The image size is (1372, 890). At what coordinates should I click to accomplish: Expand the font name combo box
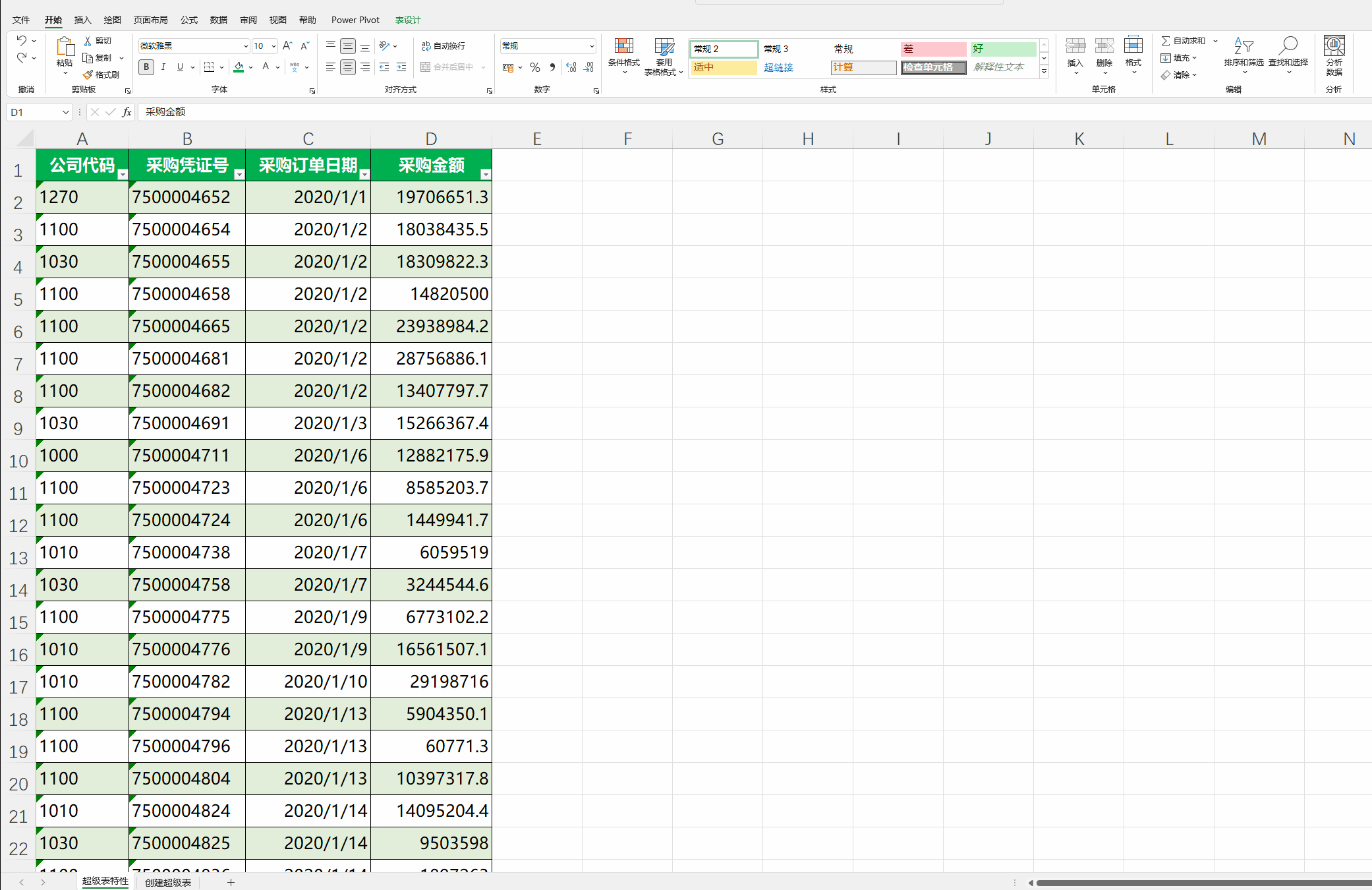click(246, 46)
